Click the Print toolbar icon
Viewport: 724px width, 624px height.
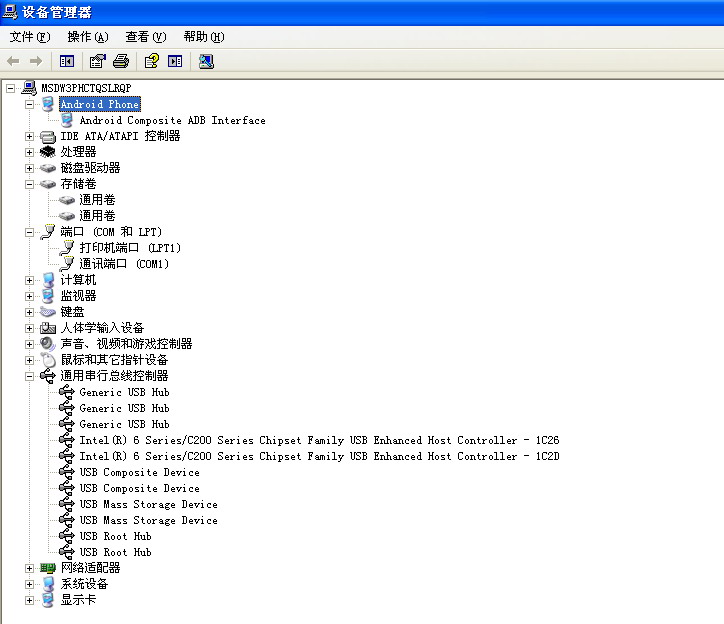(121, 61)
